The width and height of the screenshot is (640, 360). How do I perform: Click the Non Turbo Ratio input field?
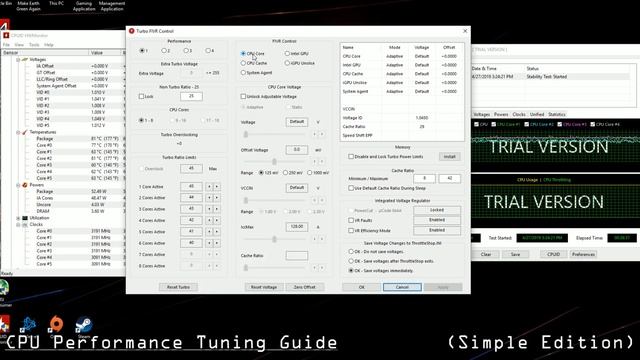191,96
